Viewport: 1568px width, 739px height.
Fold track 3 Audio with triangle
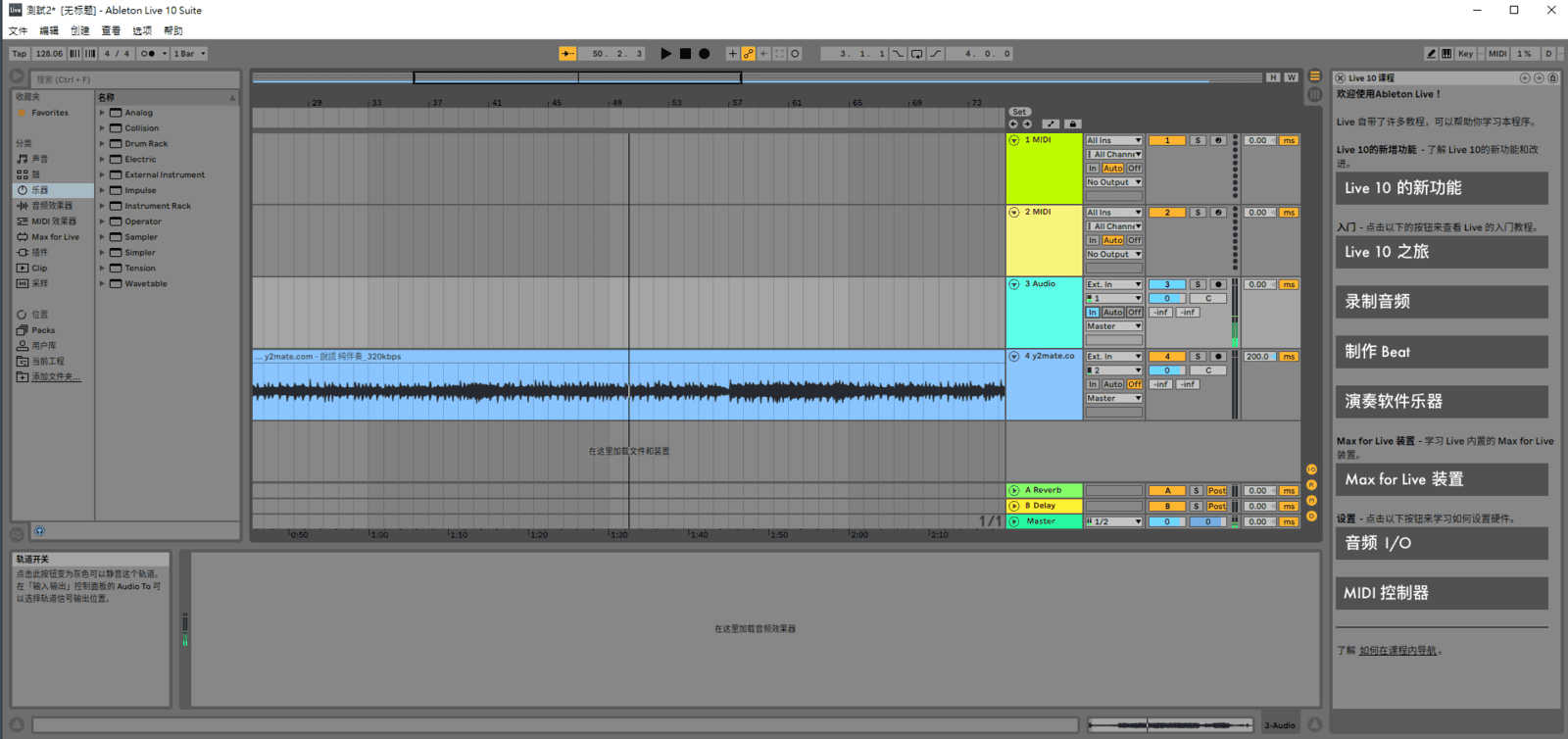1014,284
